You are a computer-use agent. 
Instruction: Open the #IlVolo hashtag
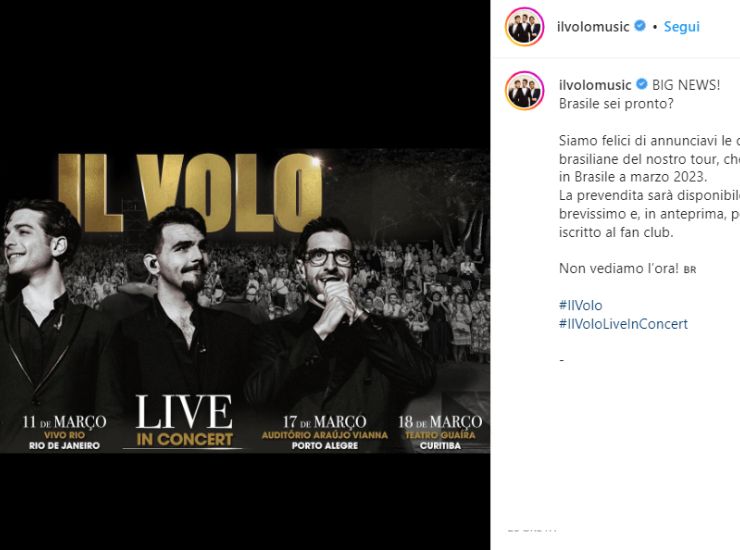click(x=580, y=305)
